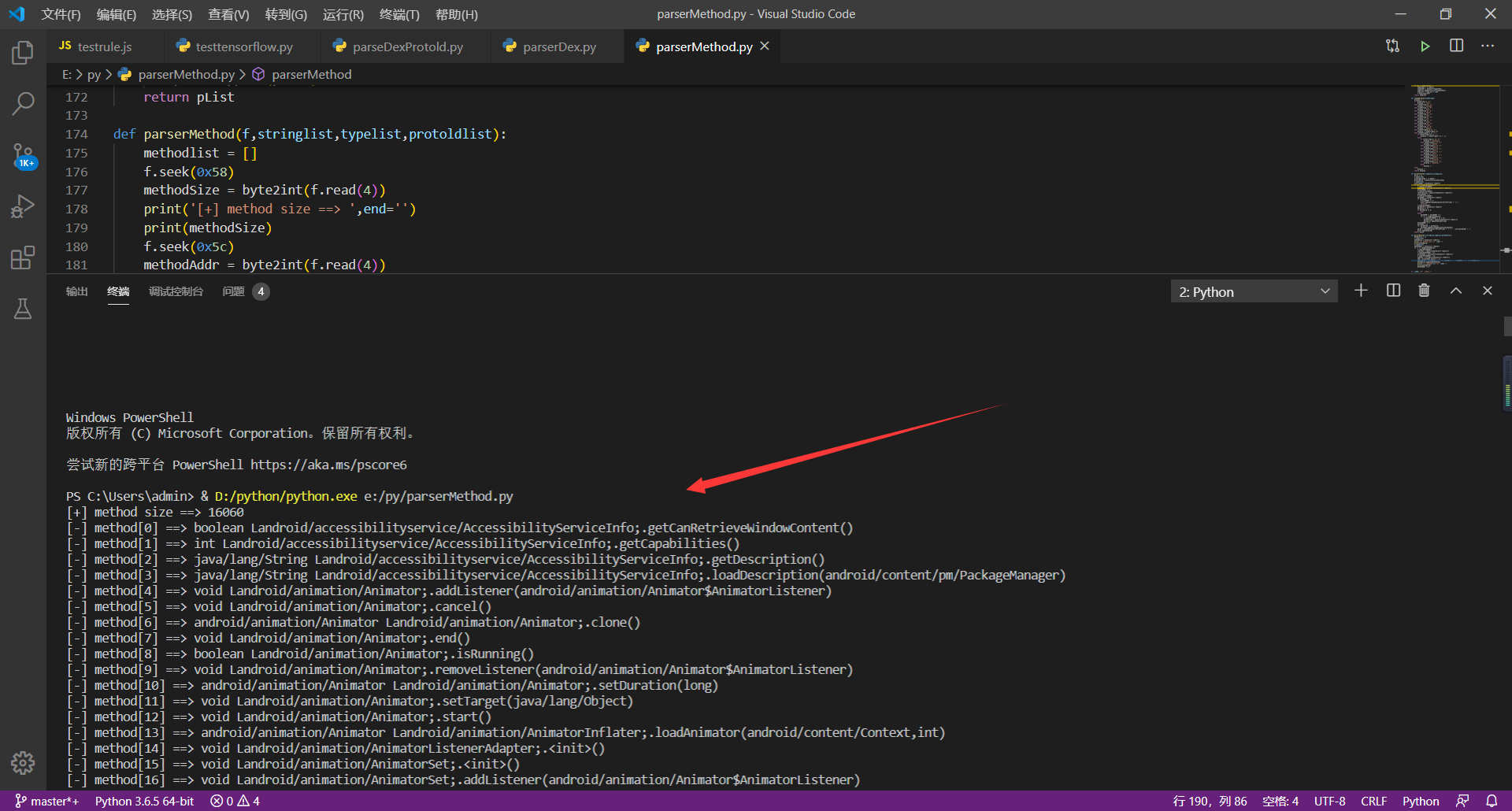Split the editor to the right

click(1456, 46)
